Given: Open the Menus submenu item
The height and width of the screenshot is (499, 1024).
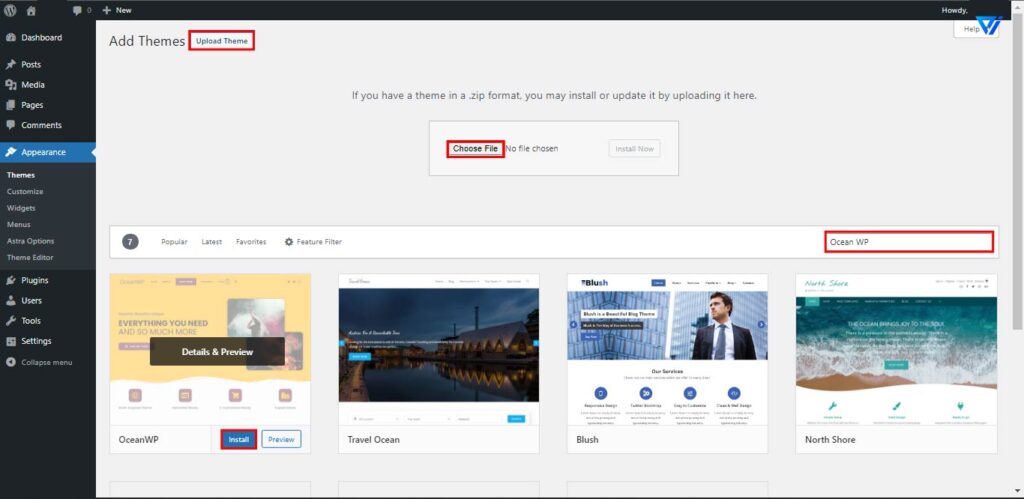Looking at the screenshot, I should (x=18, y=224).
